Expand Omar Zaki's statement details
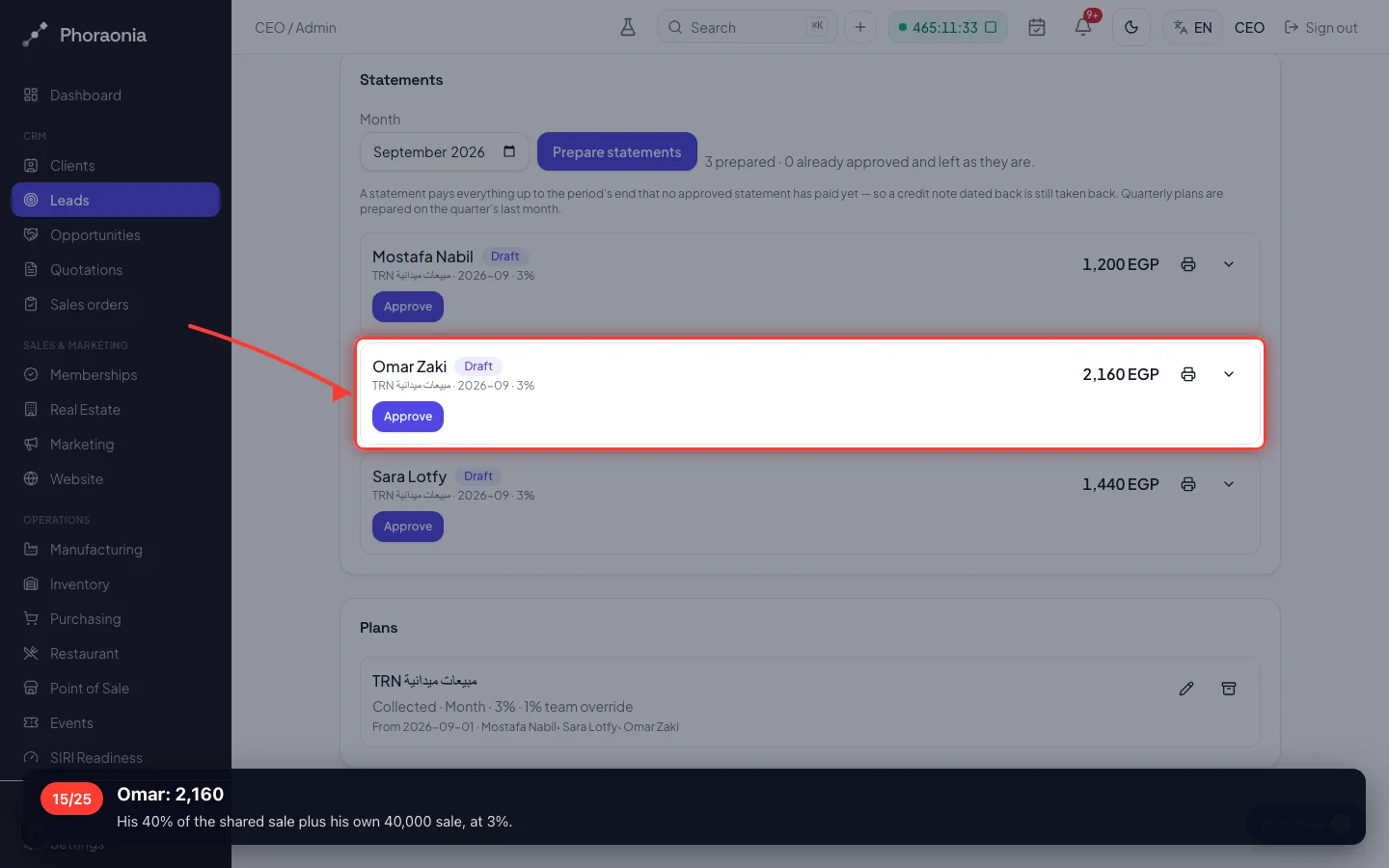 [1229, 374]
